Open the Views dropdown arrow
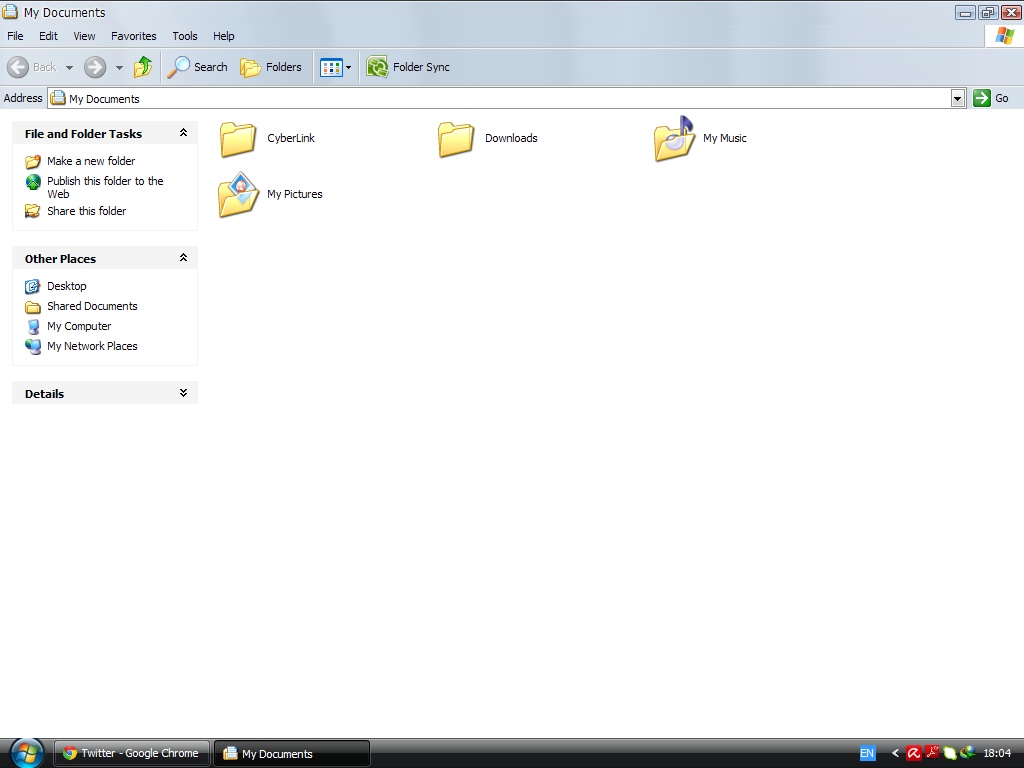 tap(348, 67)
